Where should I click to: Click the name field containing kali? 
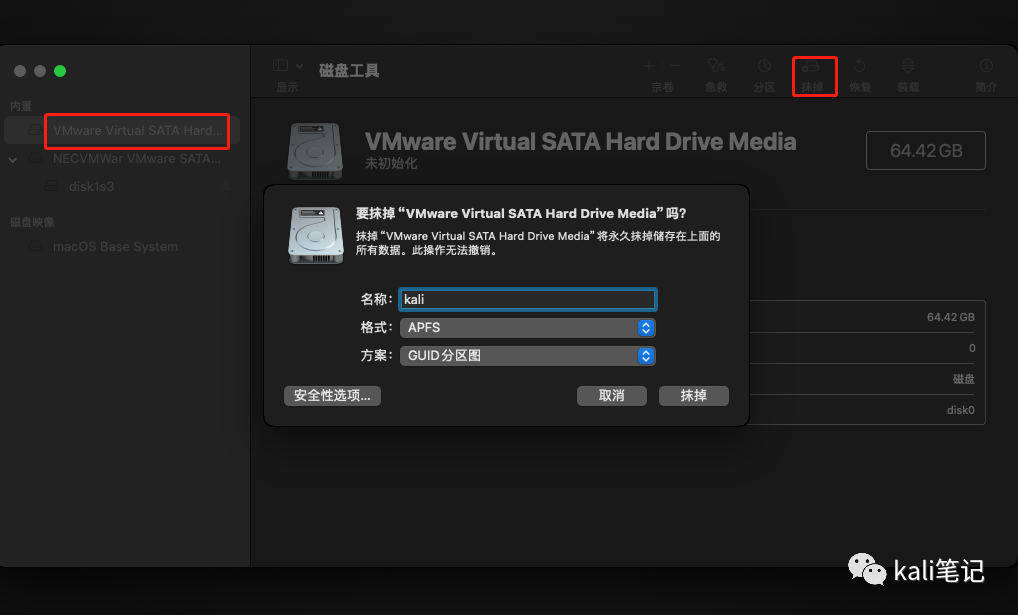(527, 299)
